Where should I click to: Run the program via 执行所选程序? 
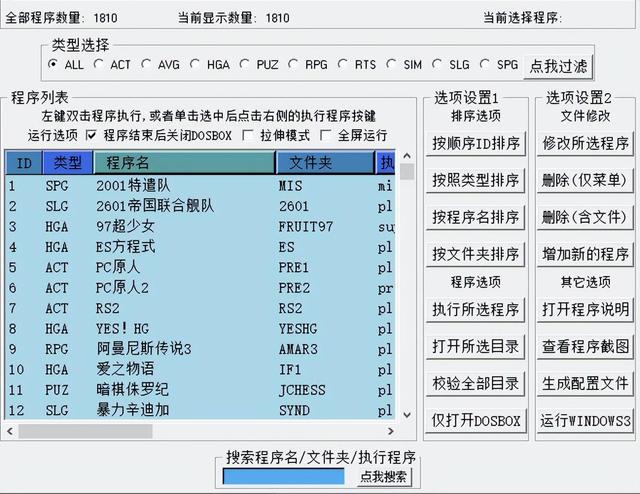[x=476, y=309]
